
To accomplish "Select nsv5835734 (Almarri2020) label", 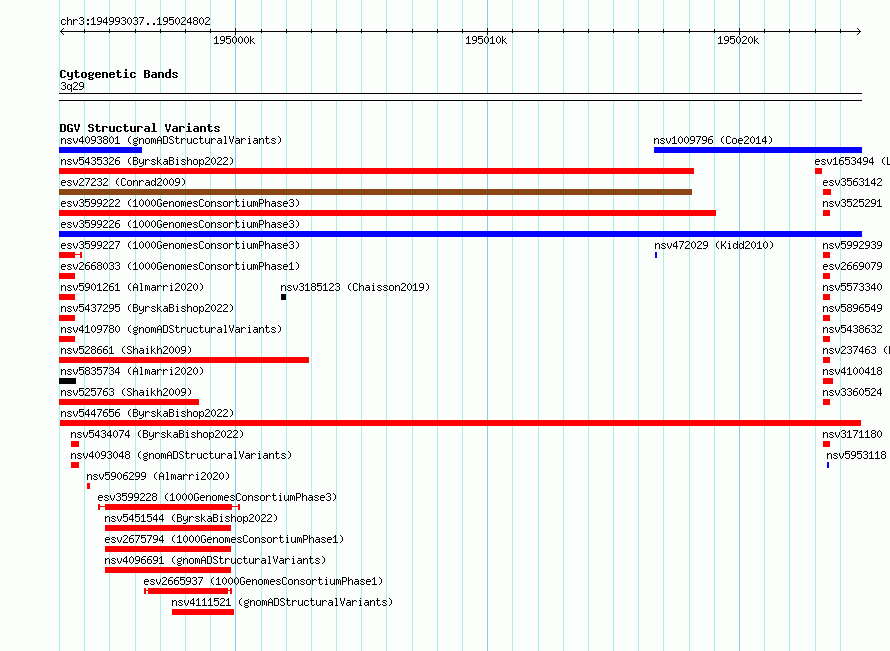I will (x=132, y=371).
